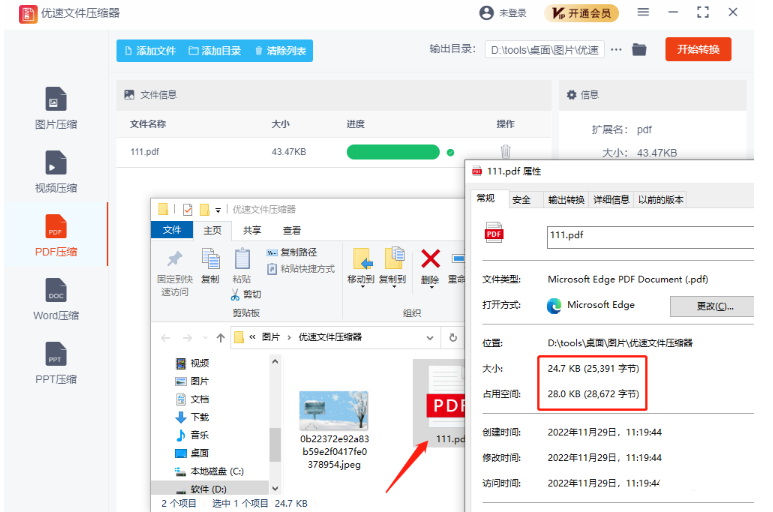Open the output folder icon

coord(639,49)
